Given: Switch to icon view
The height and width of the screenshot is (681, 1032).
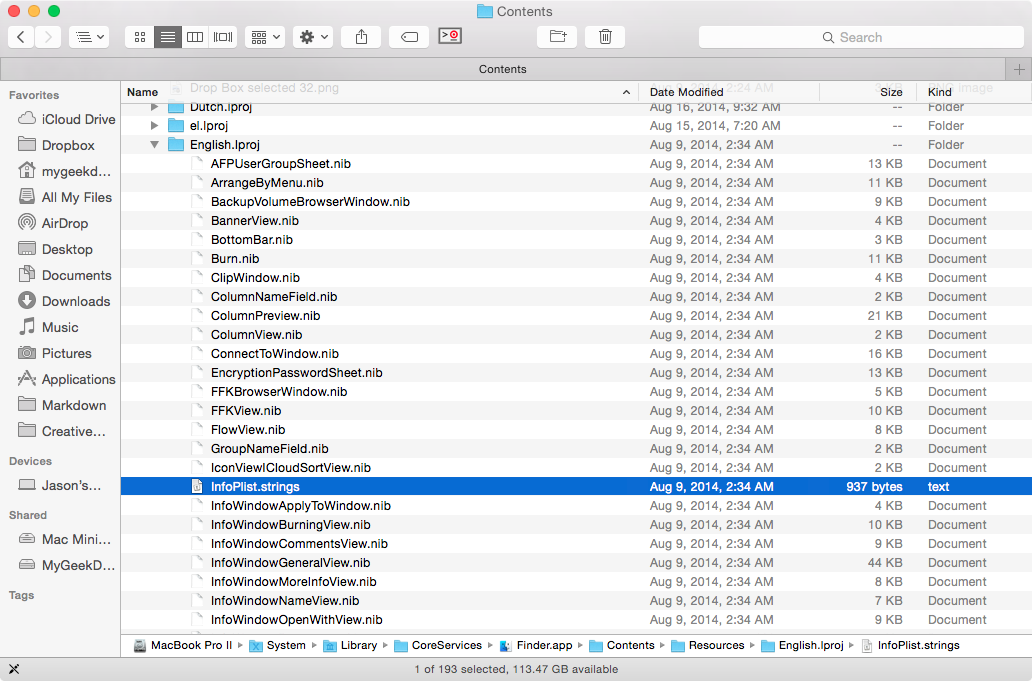Looking at the screenshot, I should coord(140,37).
